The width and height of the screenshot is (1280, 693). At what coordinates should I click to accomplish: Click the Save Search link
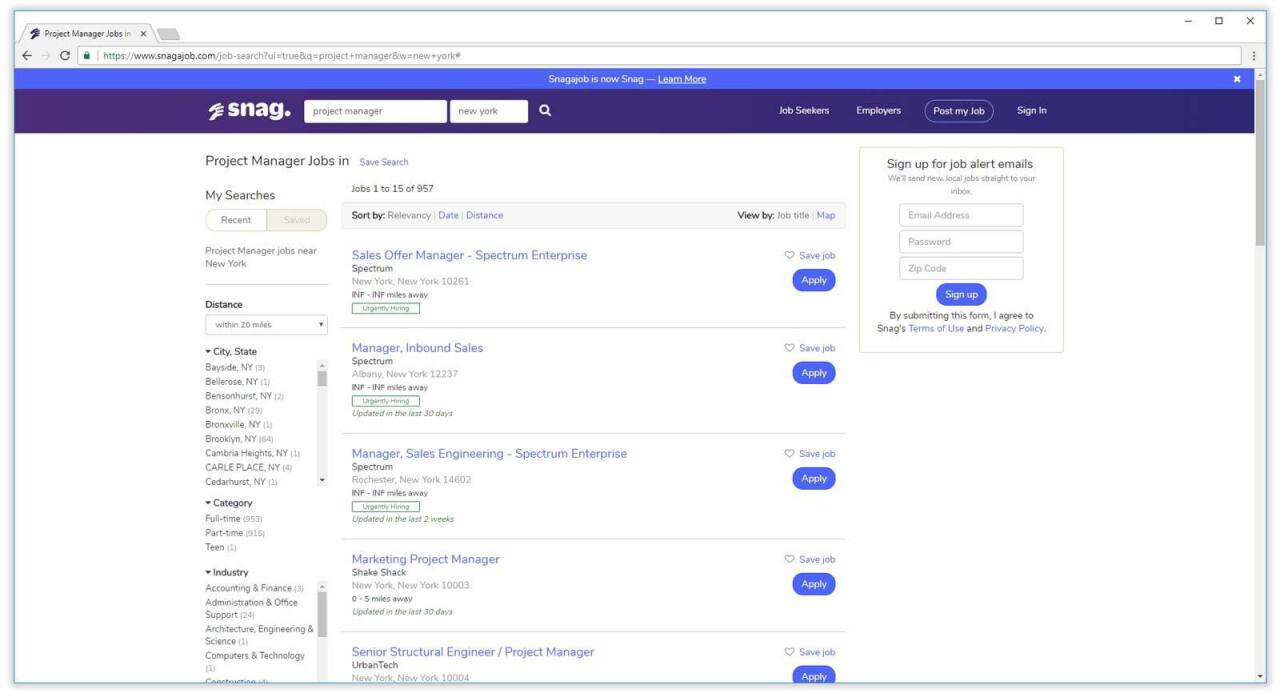pyautogui.click(x=384, y=162)
